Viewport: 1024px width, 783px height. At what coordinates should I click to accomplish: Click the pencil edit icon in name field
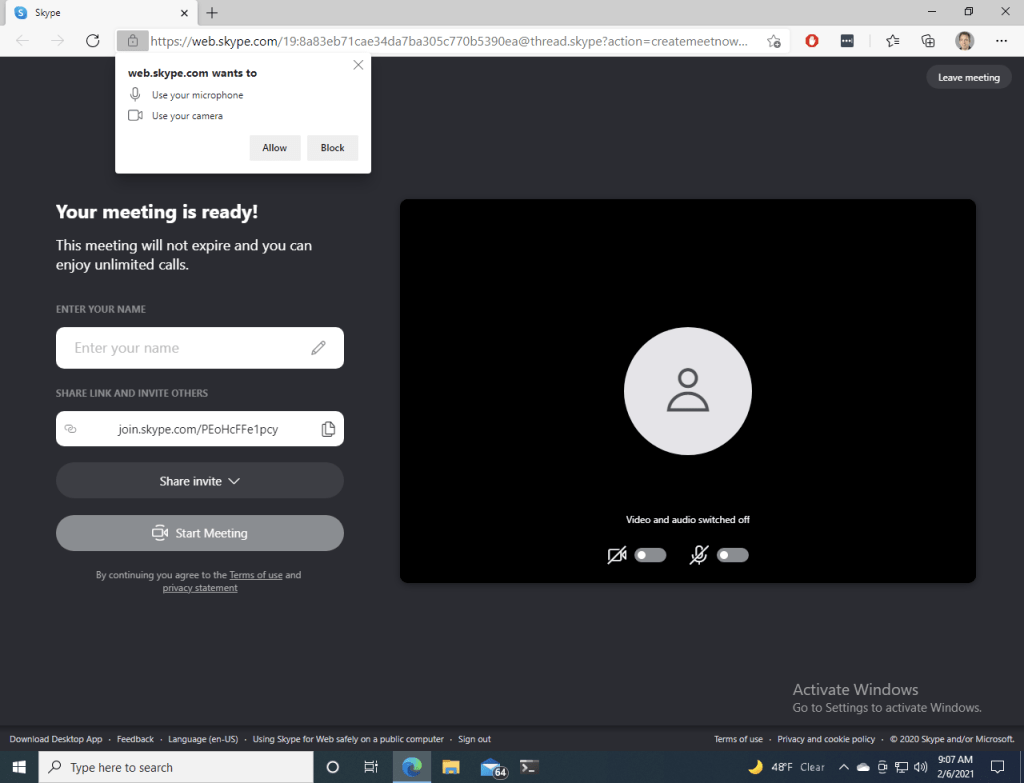click(x=318, y=348)
